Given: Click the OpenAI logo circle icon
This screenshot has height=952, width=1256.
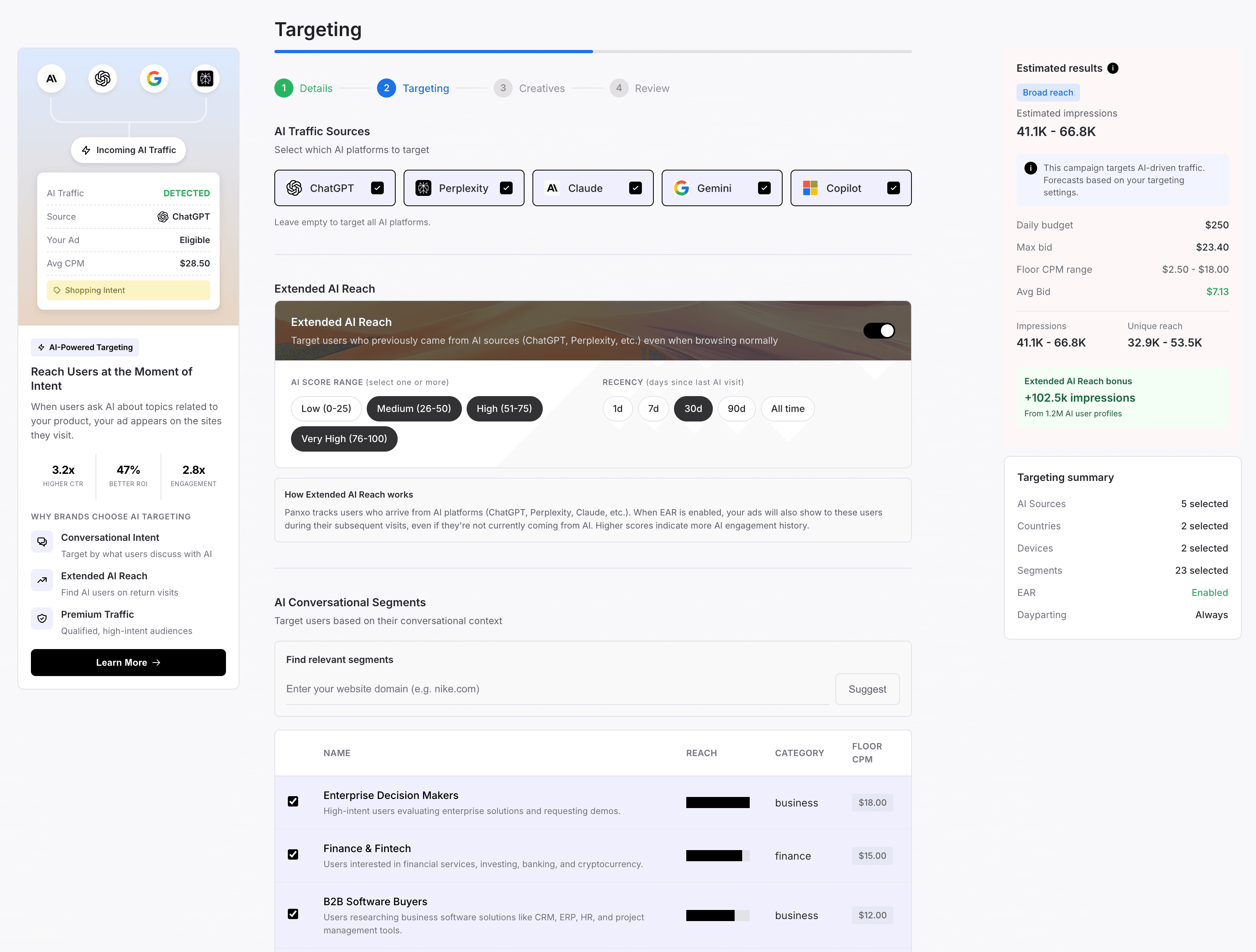Looking at the screenshot, I should tap(103, 79).
